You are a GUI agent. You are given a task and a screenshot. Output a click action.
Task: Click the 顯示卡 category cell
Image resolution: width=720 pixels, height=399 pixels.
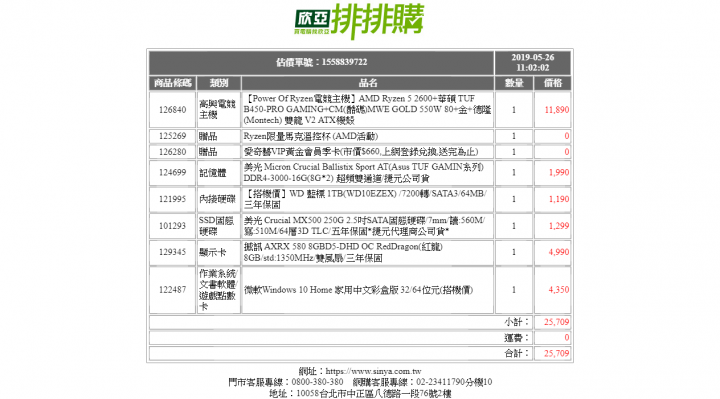point(219,252)
